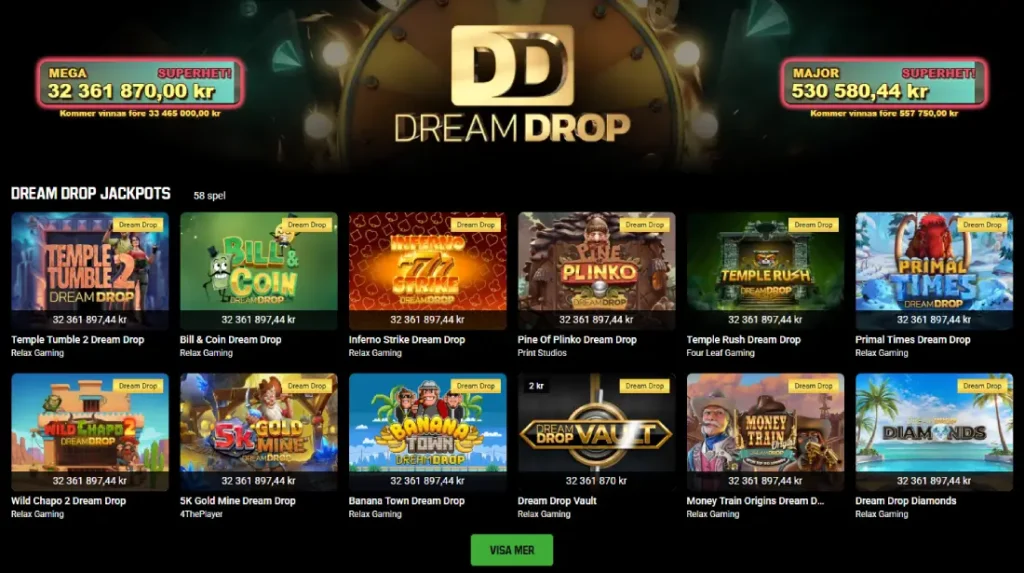The height and width of the screenshot is (573, 1024).
Task: Select the Dream Drop Diamonds game tile
Action: click(x=934, y=432)
